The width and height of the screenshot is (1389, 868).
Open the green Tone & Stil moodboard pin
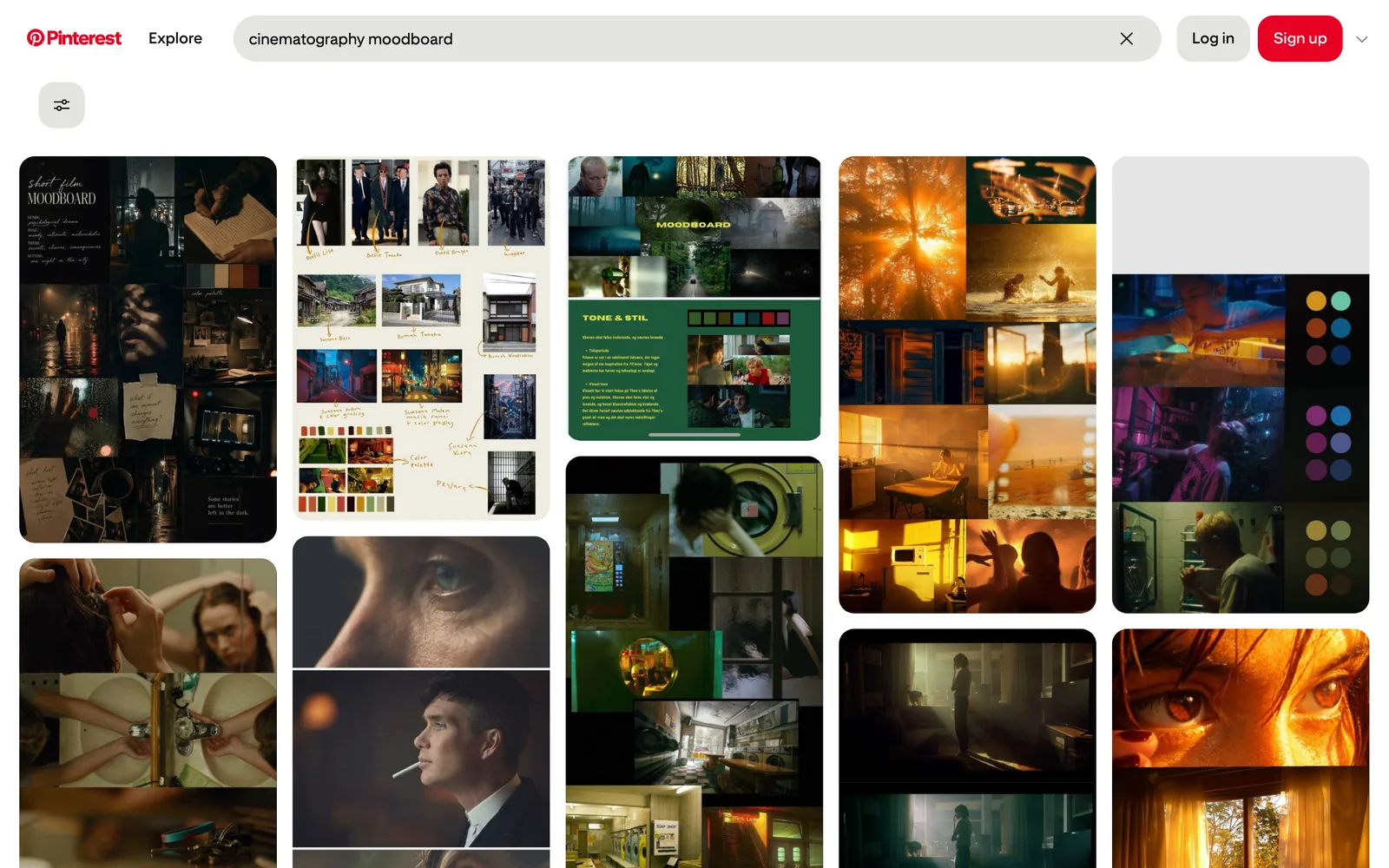pos(694,299)
